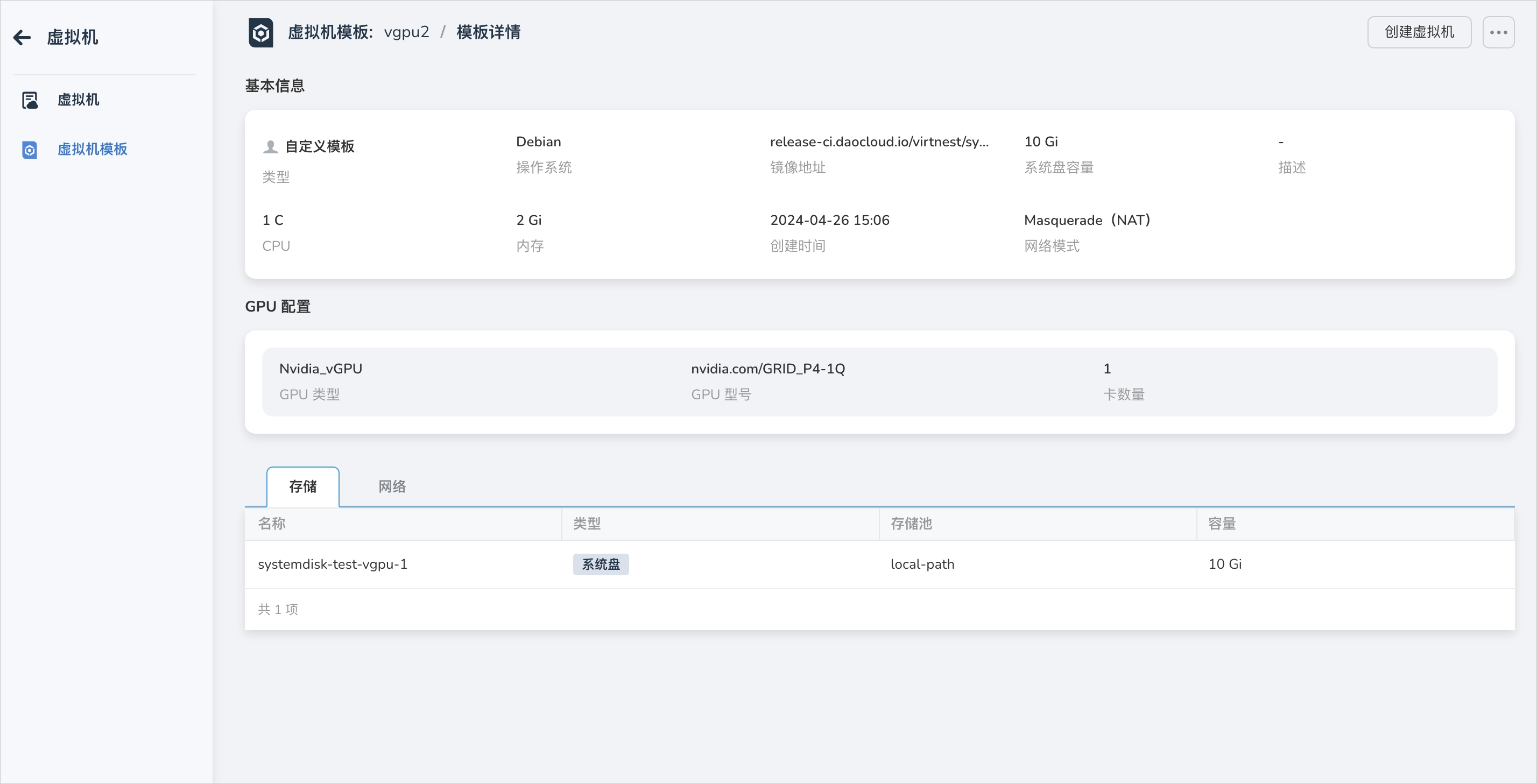Click the 虚拟机模板 sidebar icon
The height and width of the screenshot is (784, 1537).
[x=30, y=149]
